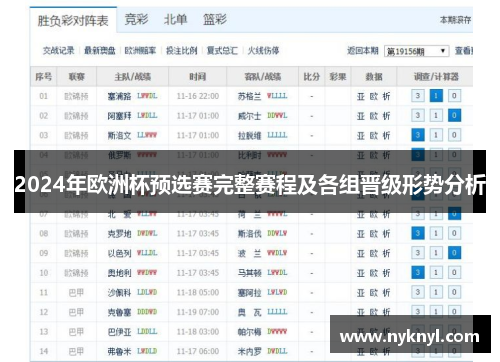Open 欧 data for match 08 克罗地

[x=374, y=234]
